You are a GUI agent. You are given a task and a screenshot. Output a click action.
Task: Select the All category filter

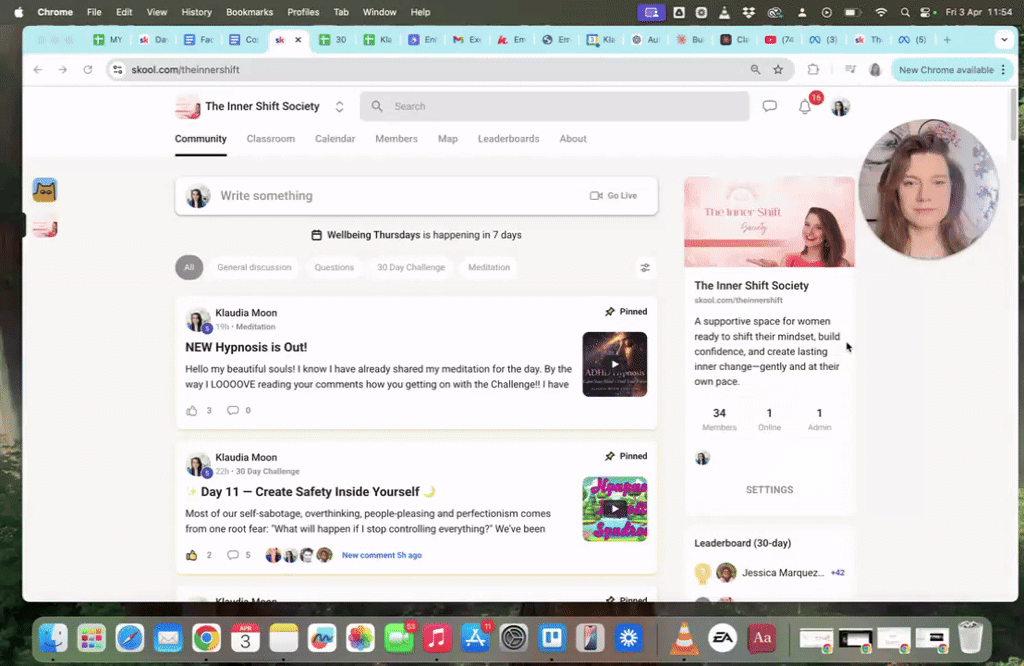click(189, 268)
